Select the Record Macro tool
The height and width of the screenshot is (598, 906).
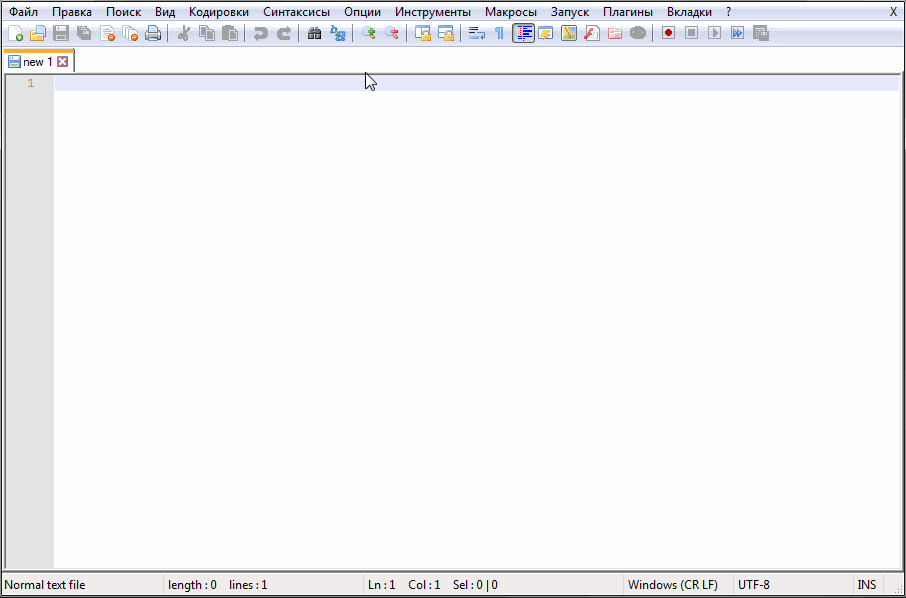coord(666,33)
